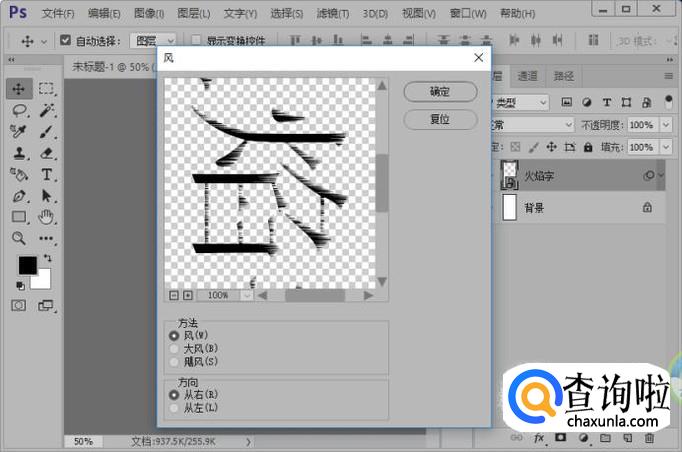This screenshot has height=452, width=682.
Task: Click the Lasso tool
Action: [x=19, y=110]
